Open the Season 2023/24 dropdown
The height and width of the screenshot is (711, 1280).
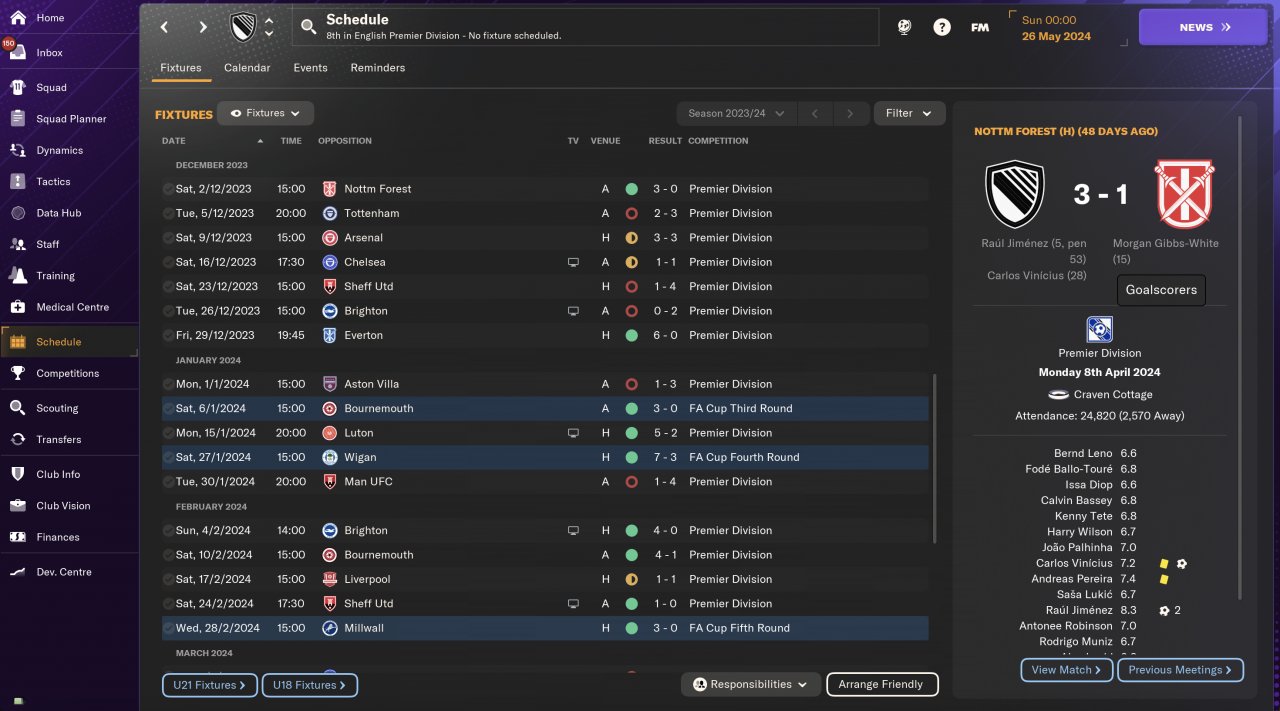[x=736, y=113]
